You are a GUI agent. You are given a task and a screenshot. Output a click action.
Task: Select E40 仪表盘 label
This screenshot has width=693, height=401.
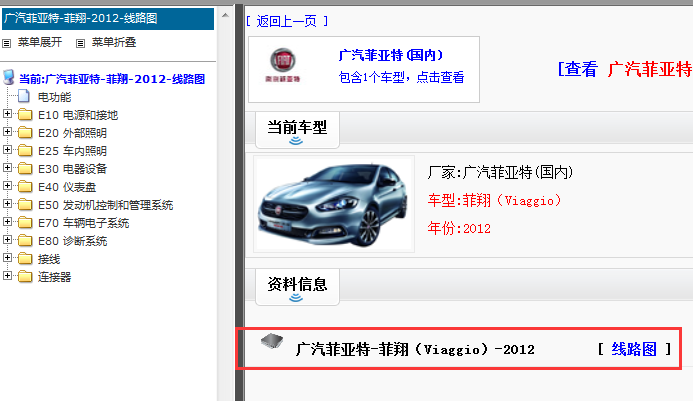pos(67,187)
